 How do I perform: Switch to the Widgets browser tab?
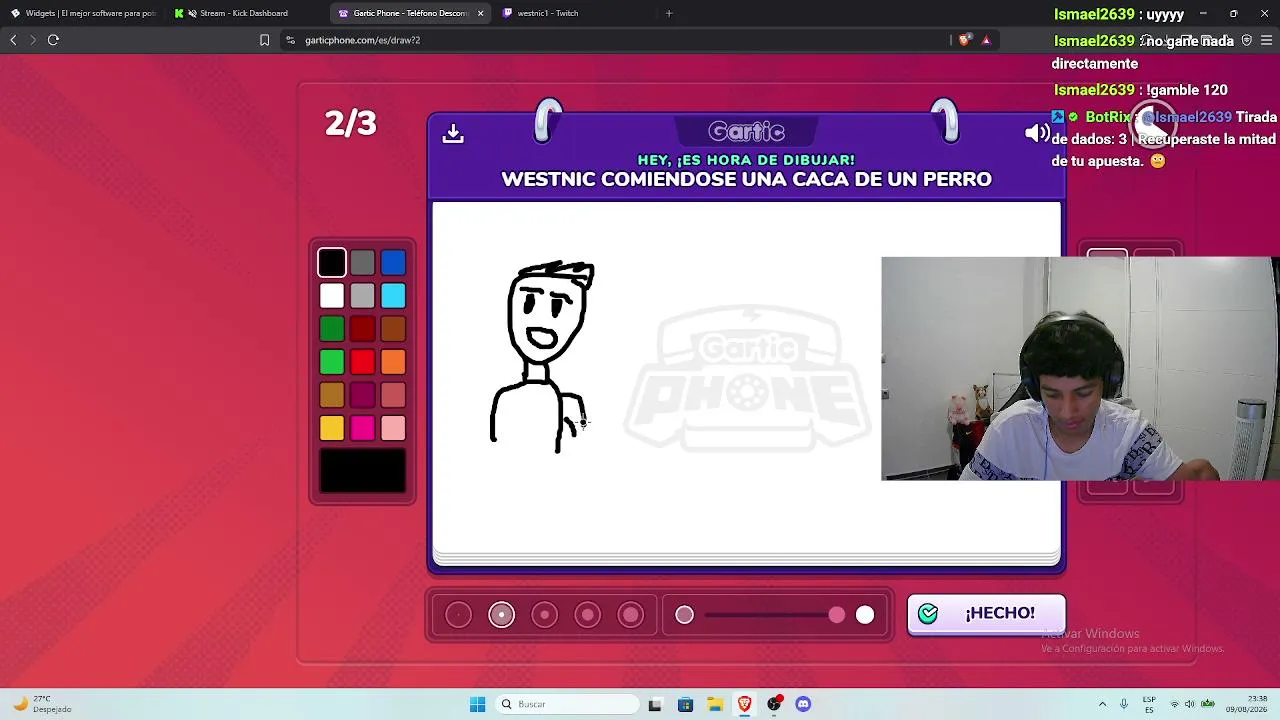coord(83,13)
